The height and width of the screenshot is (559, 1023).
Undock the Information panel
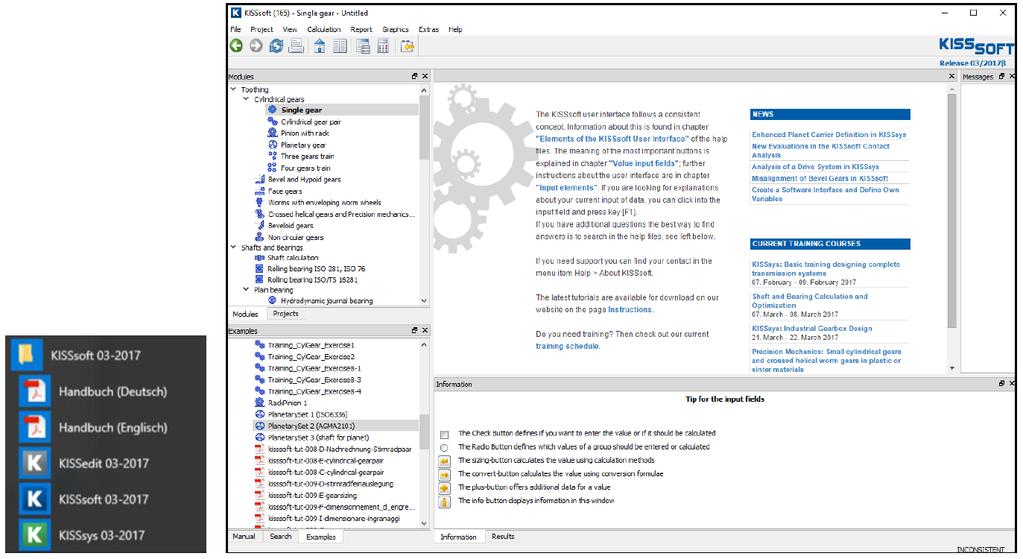(x=1001, y=384)
